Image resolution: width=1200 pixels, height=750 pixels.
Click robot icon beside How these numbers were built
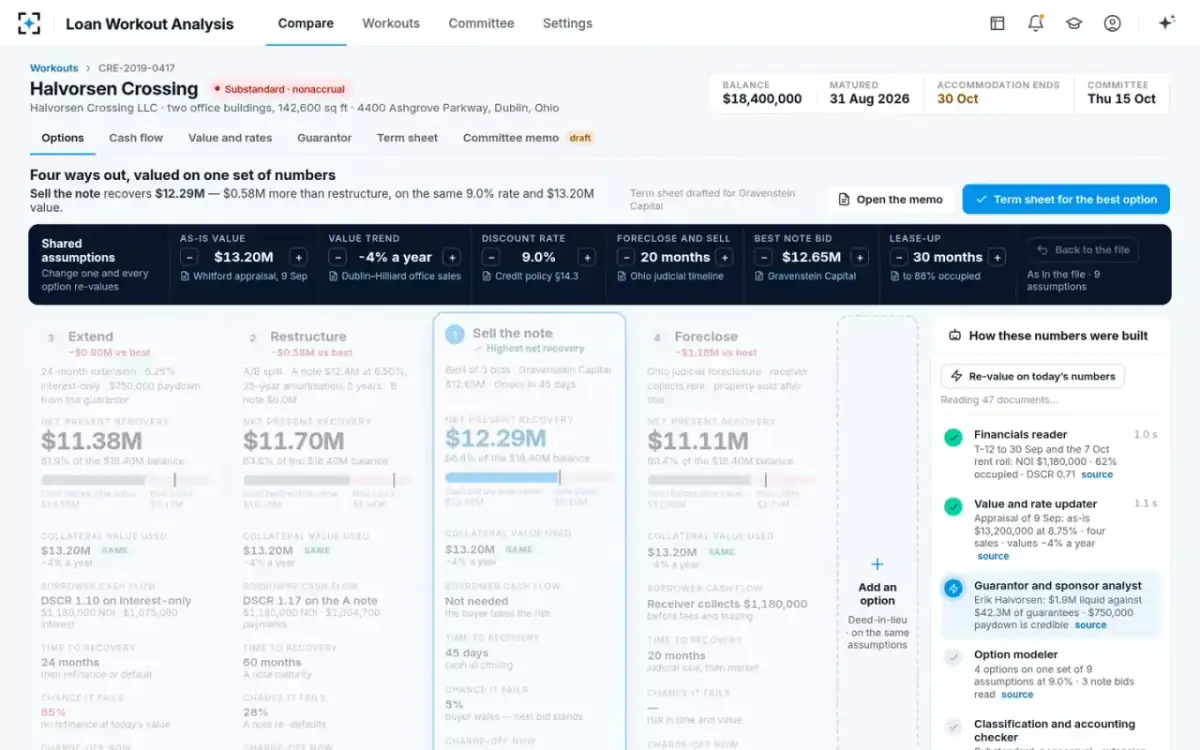tap(955, 336)
